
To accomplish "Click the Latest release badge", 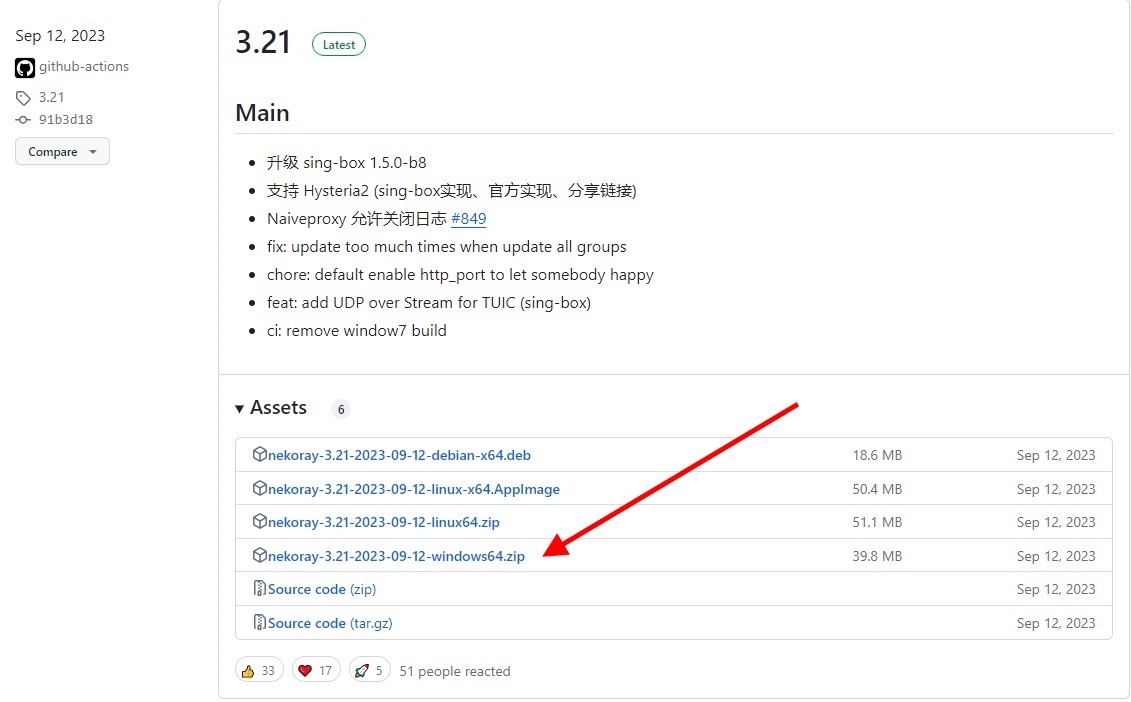I will pos(339,45).
